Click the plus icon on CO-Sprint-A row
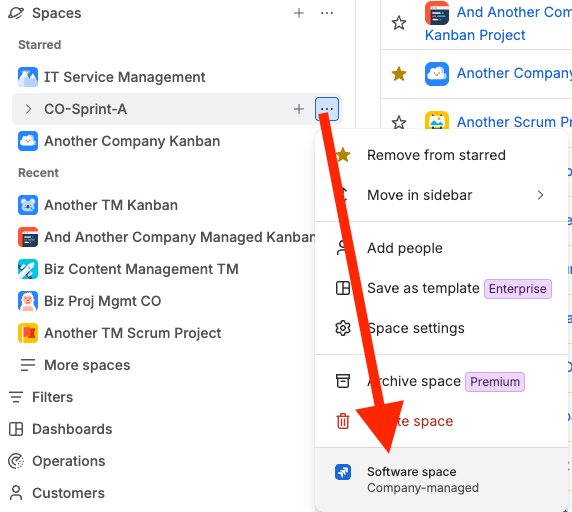Screen dimensions: 572x512 (x=299, y=109)
